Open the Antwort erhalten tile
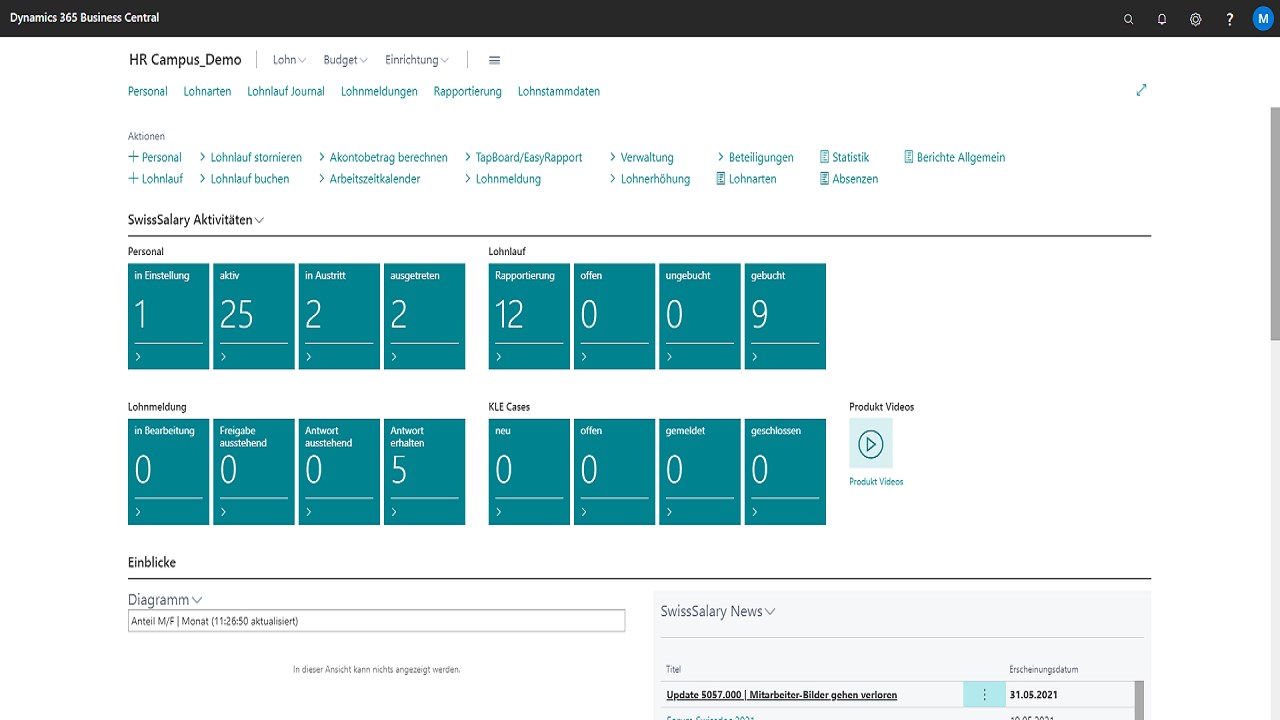1280x720 pixels. 425,472
